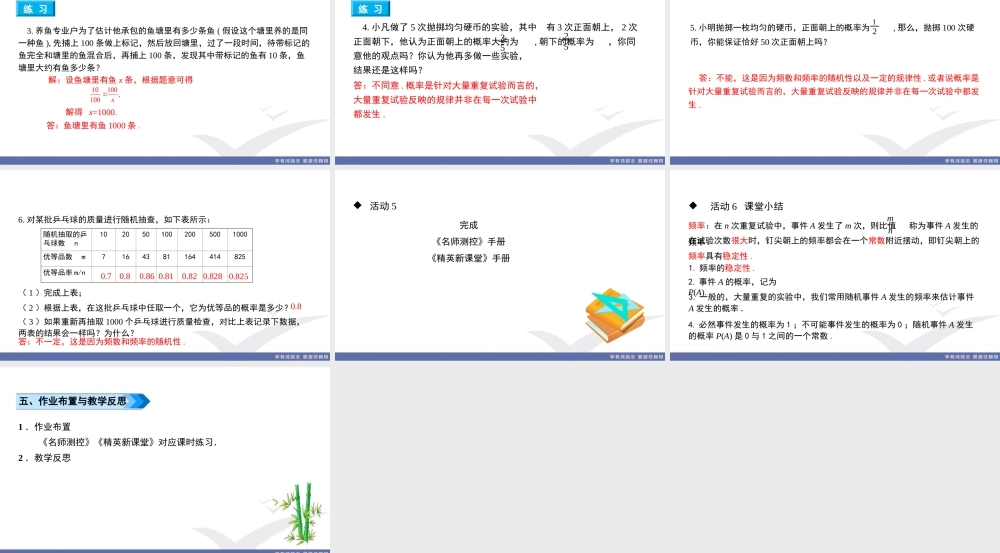Viewport: 1000px width, 553px height.
Task: Click the item 1. 作业布置
Action: [x=44, y=427]
